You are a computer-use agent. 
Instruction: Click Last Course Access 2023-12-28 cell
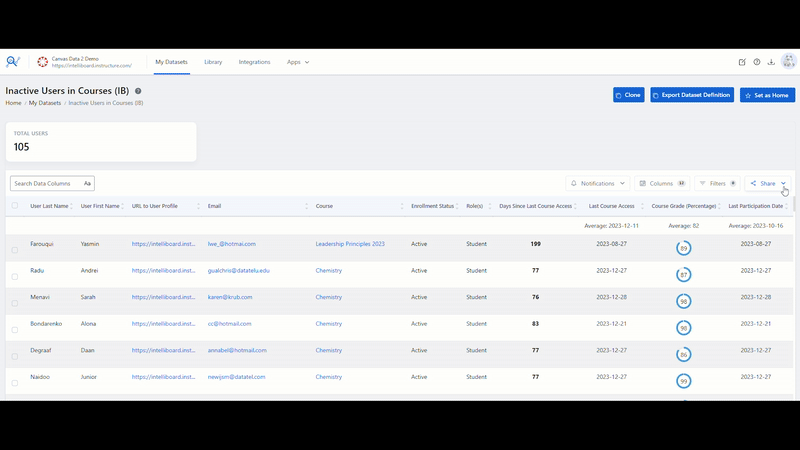click(611, 297)
